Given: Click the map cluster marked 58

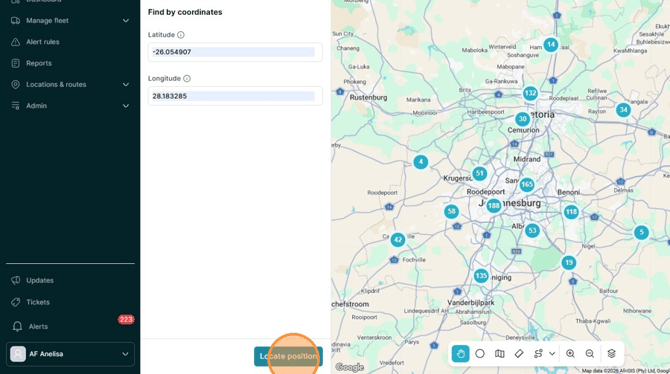Looking at the screenshot, I should (x=451, y=211).
